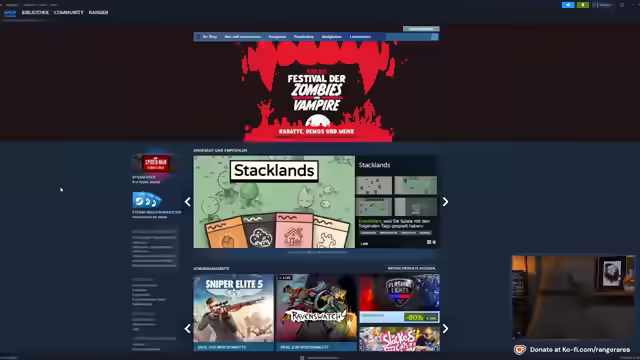View the third Stacklands screenshot thumbnail
640x360 pixels.
point(374,207)
